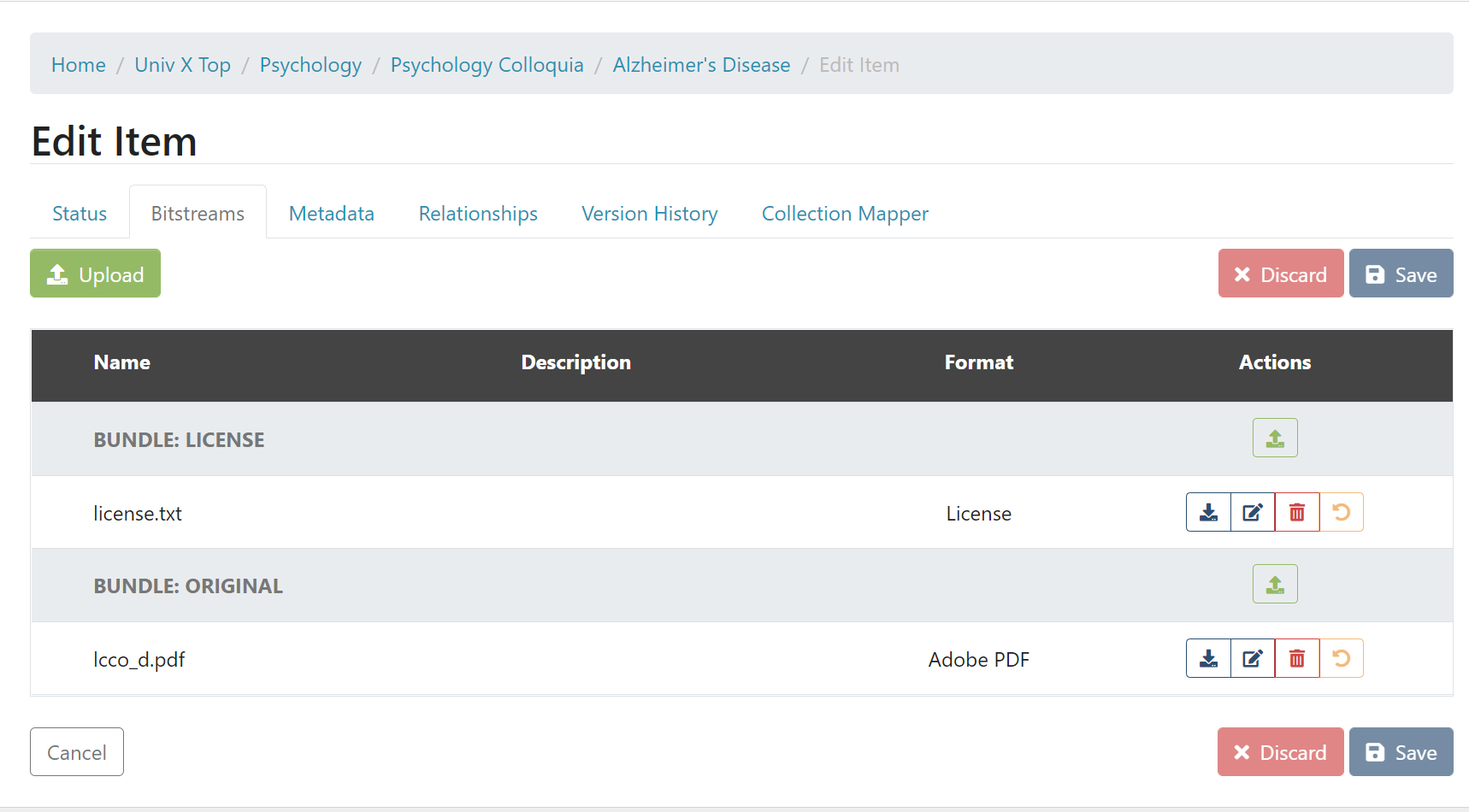The image size is (1469, 812).
Task: Undo changes for lcco_d.pdf row
Action: [x=1342, y=658]
